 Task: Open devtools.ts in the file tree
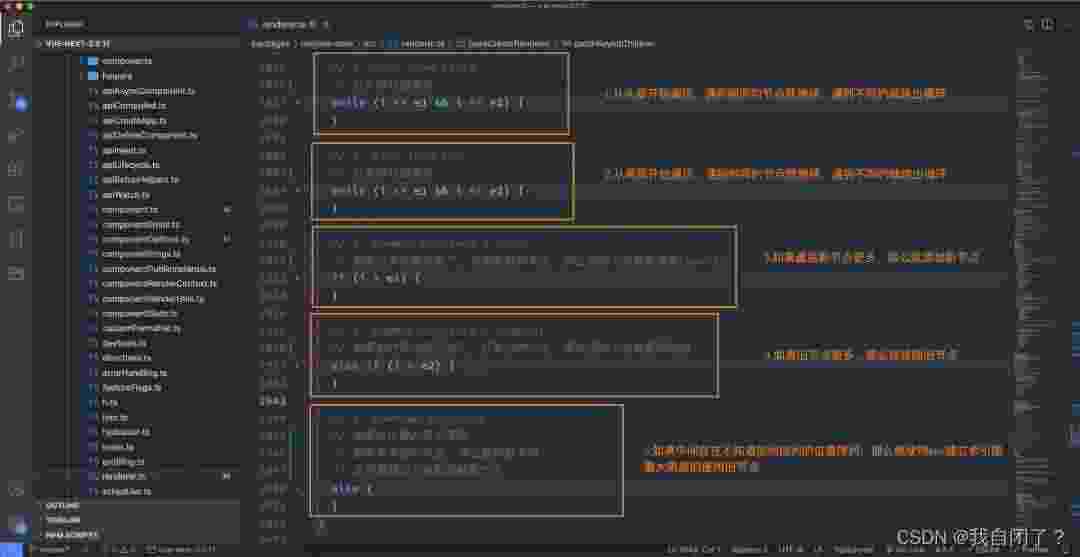click(124, 343)
